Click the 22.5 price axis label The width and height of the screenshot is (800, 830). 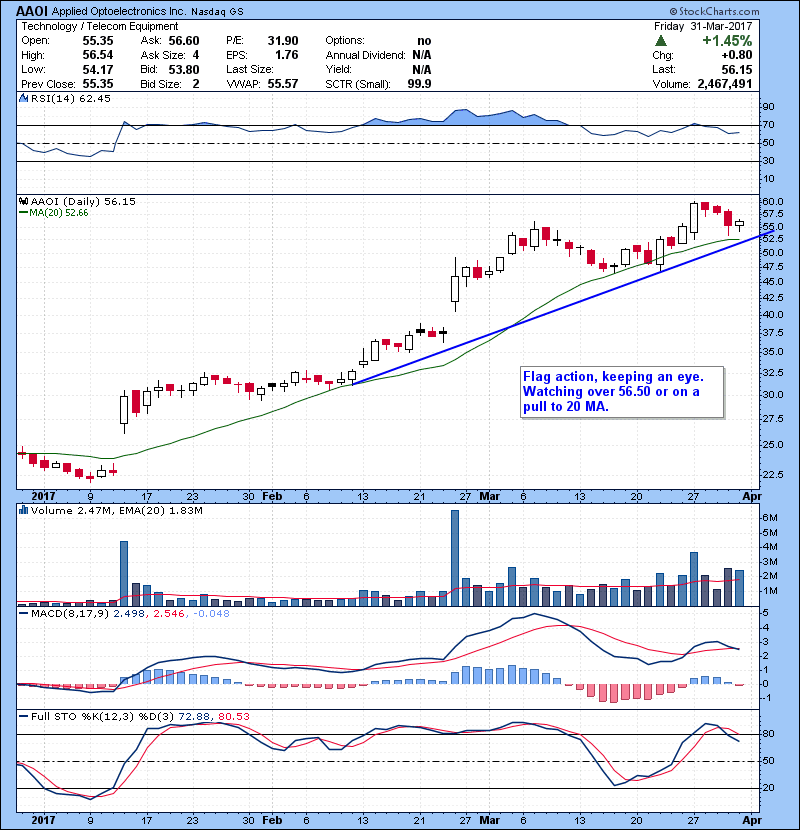772,475
